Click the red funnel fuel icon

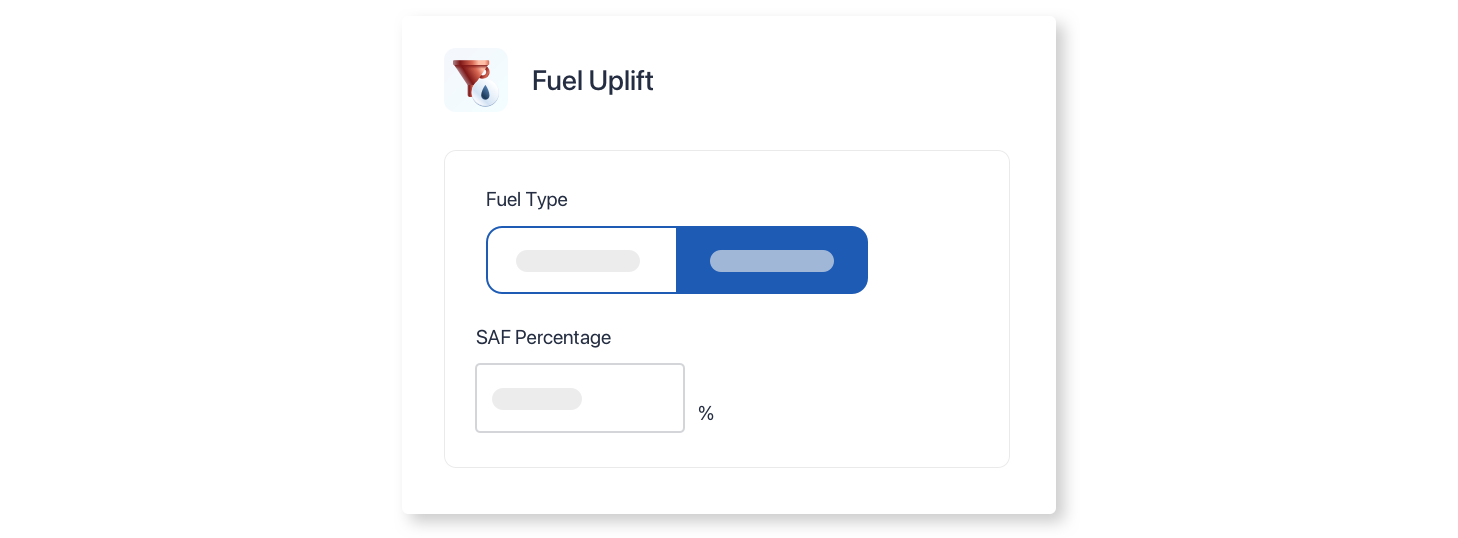pos(471,77)
